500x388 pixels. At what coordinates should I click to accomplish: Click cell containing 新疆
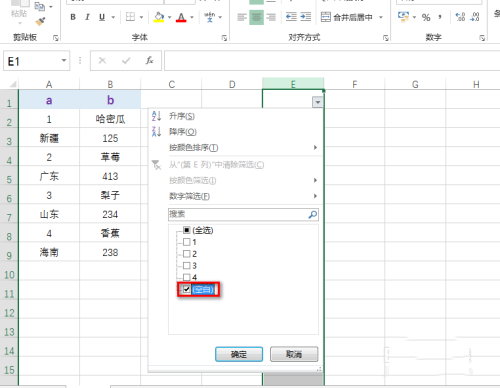(x=49, y=138)
